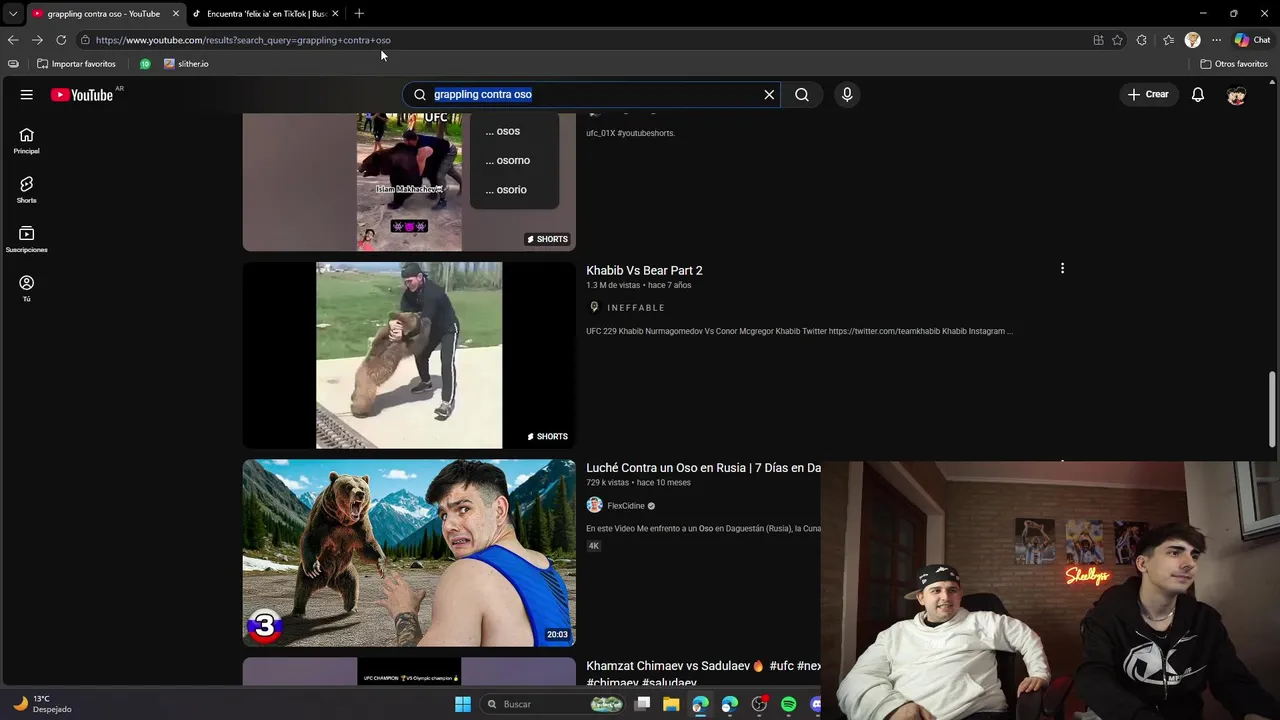Go back in browser history
Screen dimensions: 1280x720
point(13,40)
